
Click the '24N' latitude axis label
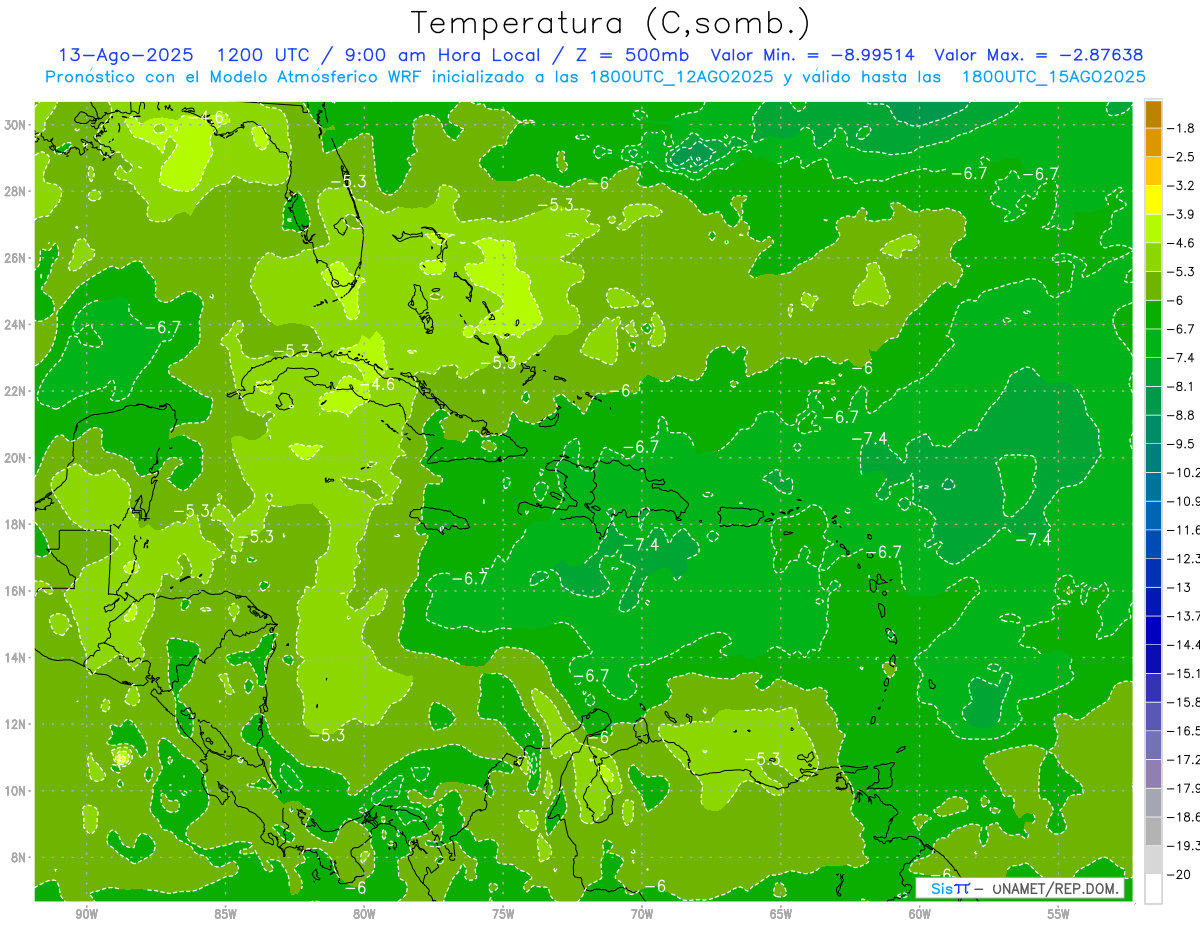(x=16, y=324)
